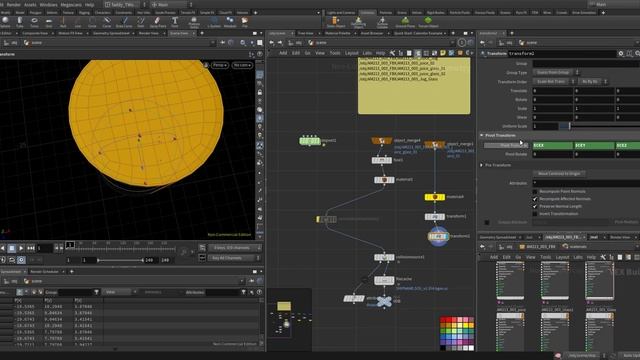Toggle Preserve Normal Length checkbox
The height and width of the screenshot is (360, 640).
point(535,206)
